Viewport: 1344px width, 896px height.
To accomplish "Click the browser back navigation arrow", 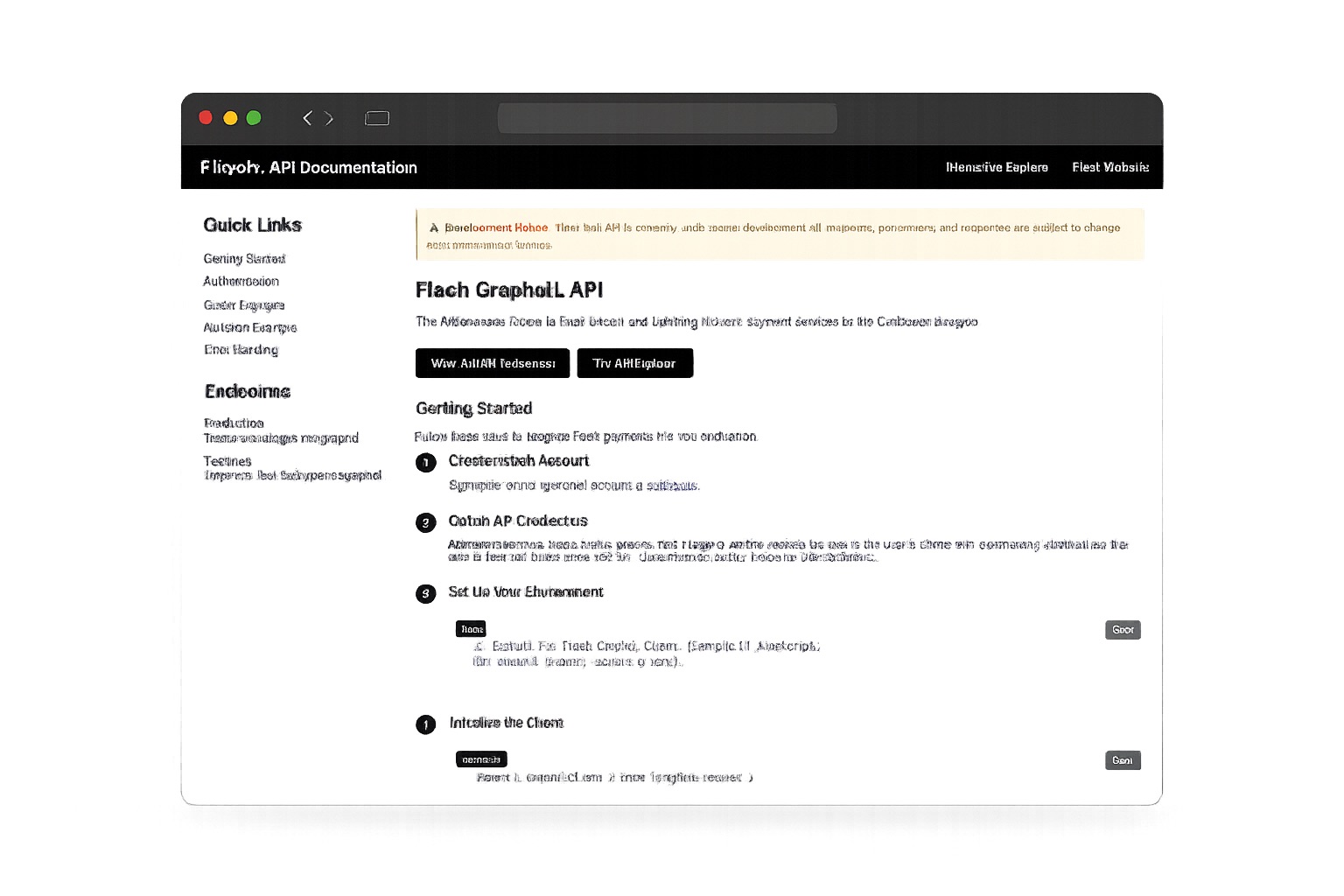I will [306, 117].
